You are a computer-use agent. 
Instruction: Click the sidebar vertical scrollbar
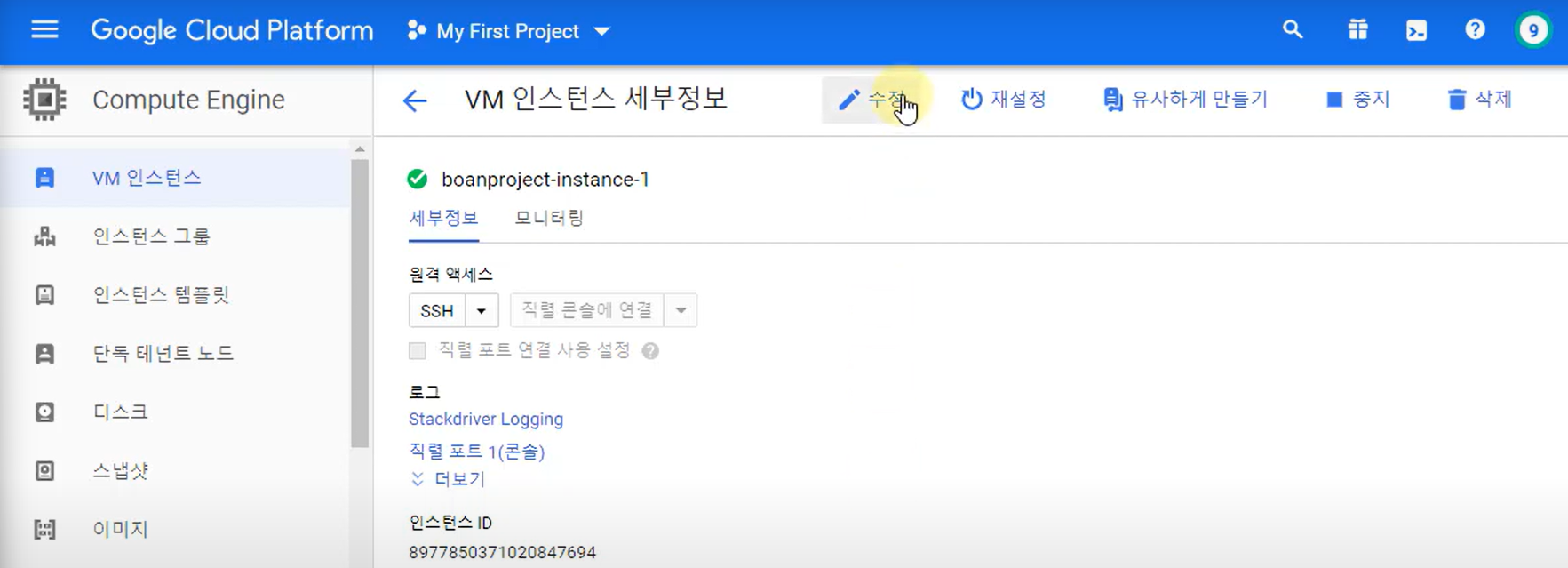click(360, 302)
